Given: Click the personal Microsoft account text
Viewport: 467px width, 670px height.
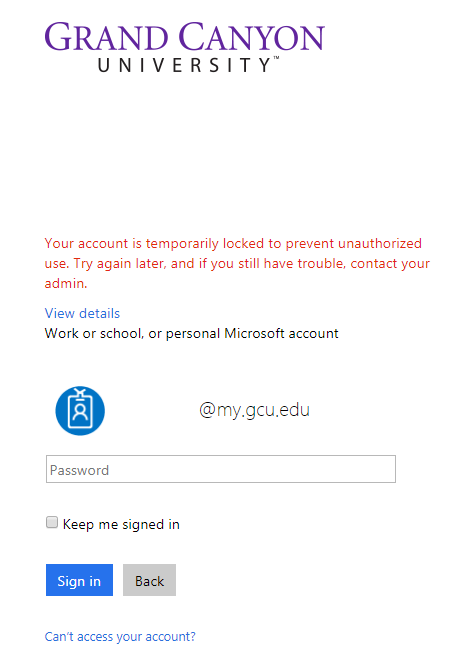Looking at the screenshot, I should tap(252, 333).
